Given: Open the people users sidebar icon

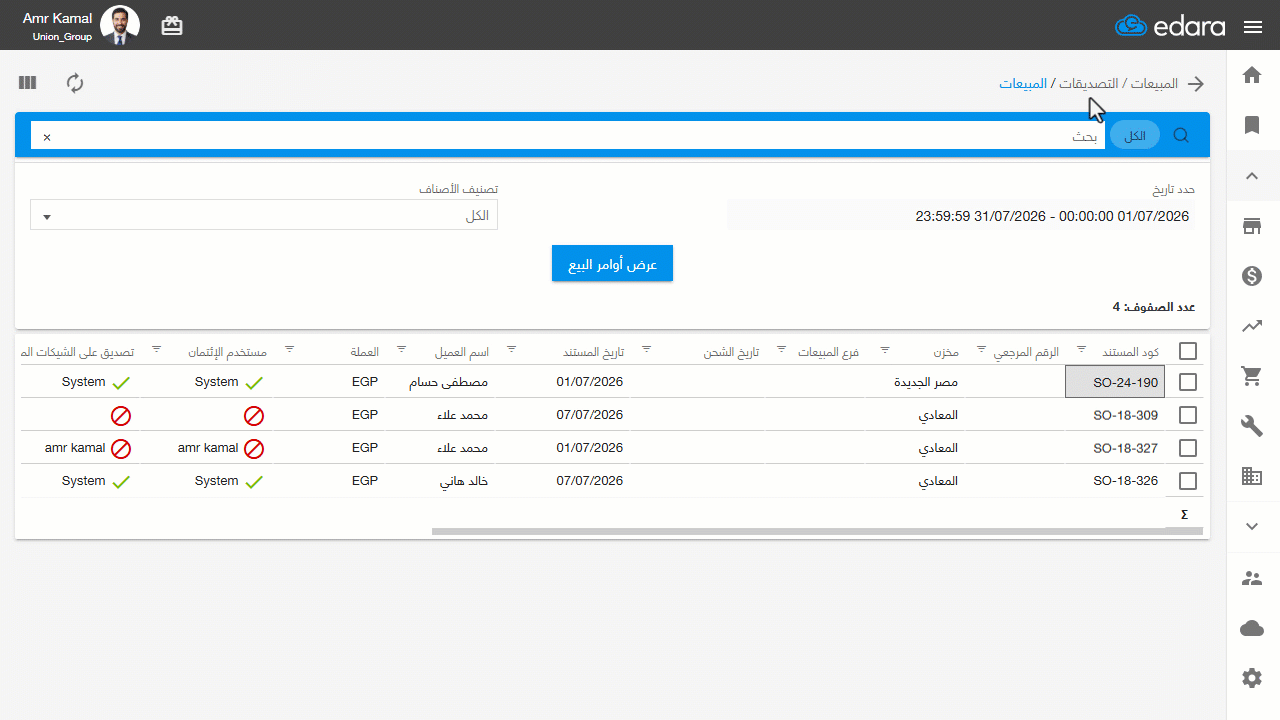Looking at the screenshot, I should pyautogui.click(x=1252, y=578).
